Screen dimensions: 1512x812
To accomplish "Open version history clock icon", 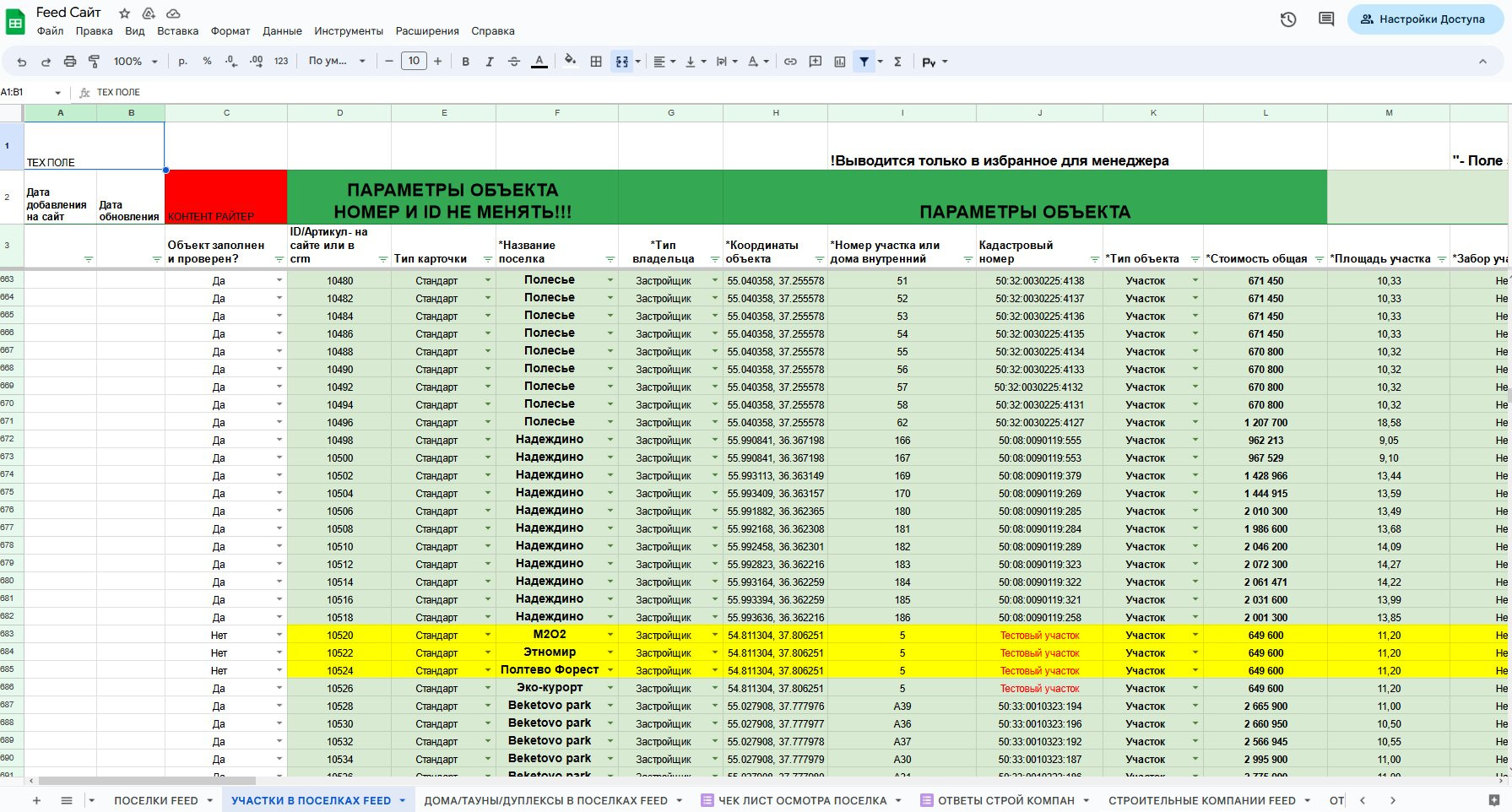I will click(x=1287, y=19).
